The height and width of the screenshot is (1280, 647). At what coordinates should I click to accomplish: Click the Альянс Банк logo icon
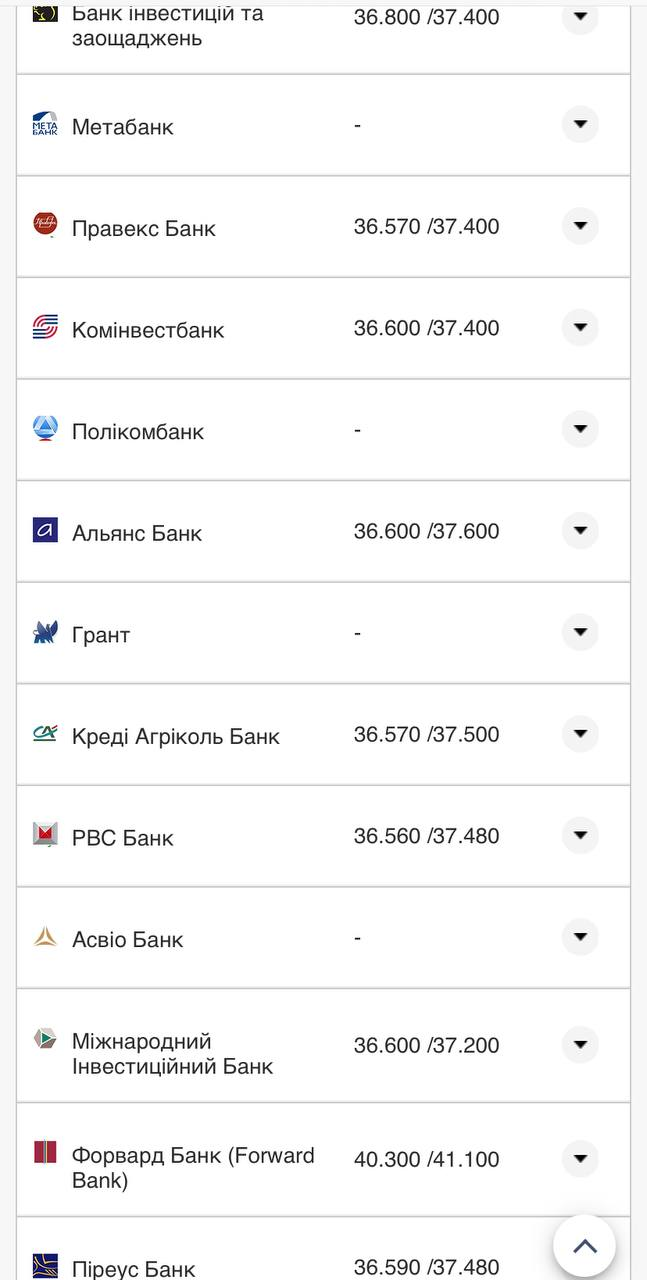tap(45, 530)
